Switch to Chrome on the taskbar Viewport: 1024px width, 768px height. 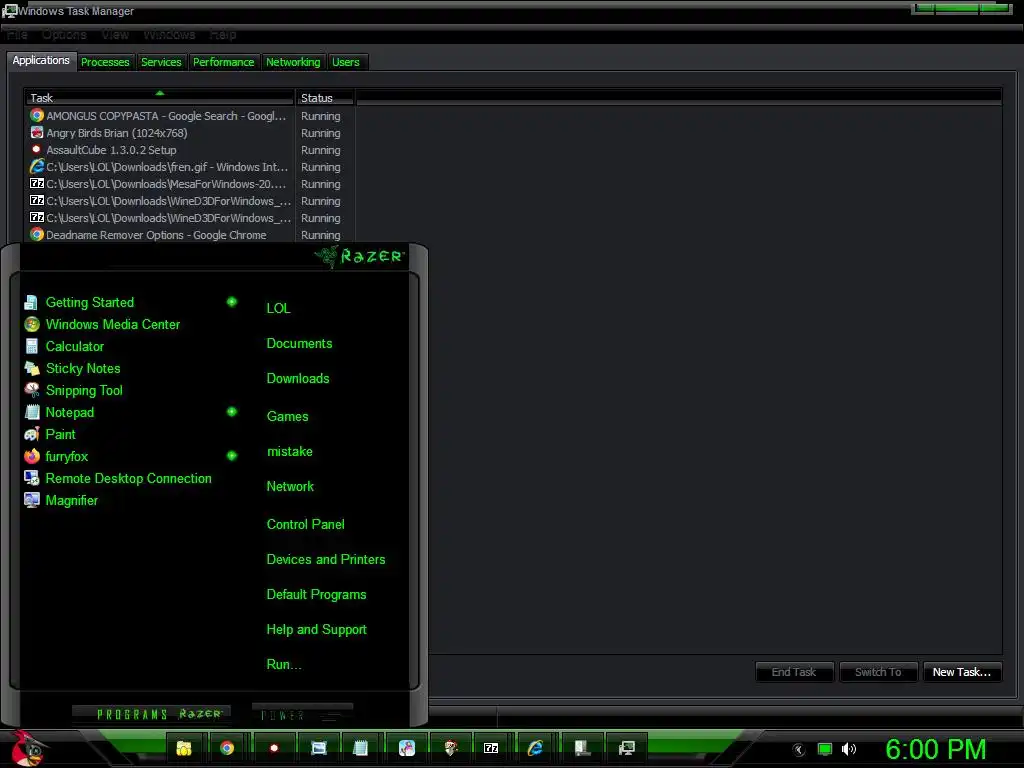click(227, 748)
